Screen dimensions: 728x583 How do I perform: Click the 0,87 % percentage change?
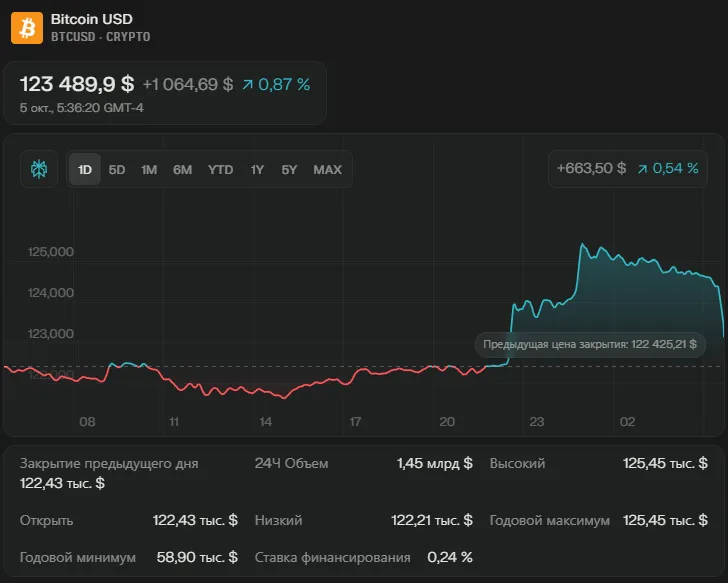pos(284,84)
